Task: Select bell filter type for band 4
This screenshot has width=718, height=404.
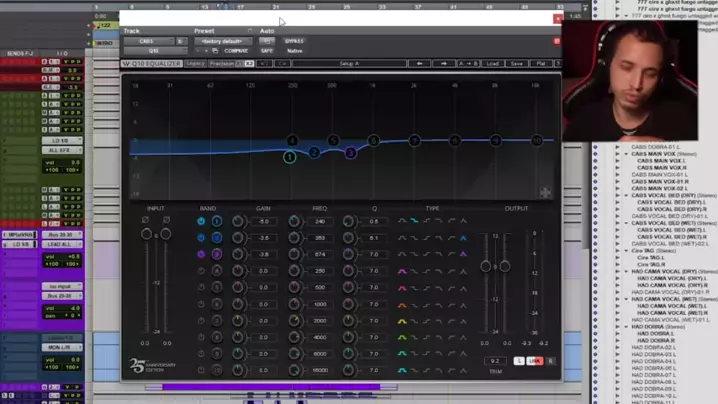Action: click(x=403, y=271)
